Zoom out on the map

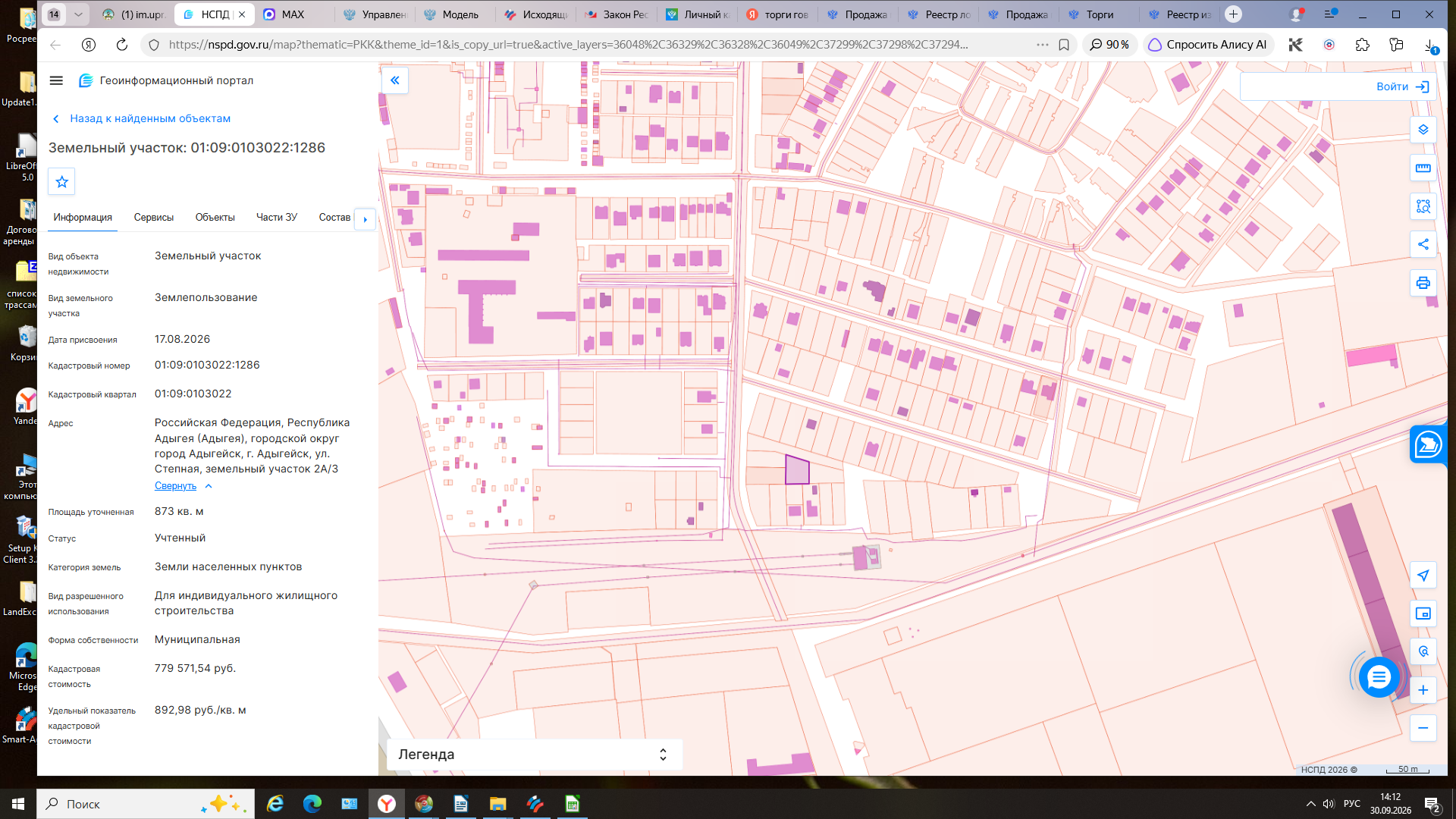1423,728
